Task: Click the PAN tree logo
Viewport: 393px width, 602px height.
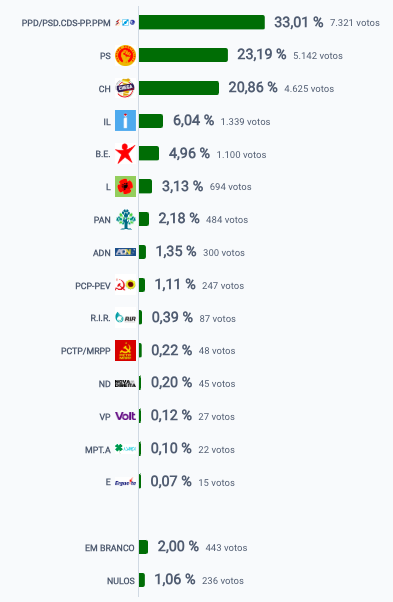Action: [125, 220]
